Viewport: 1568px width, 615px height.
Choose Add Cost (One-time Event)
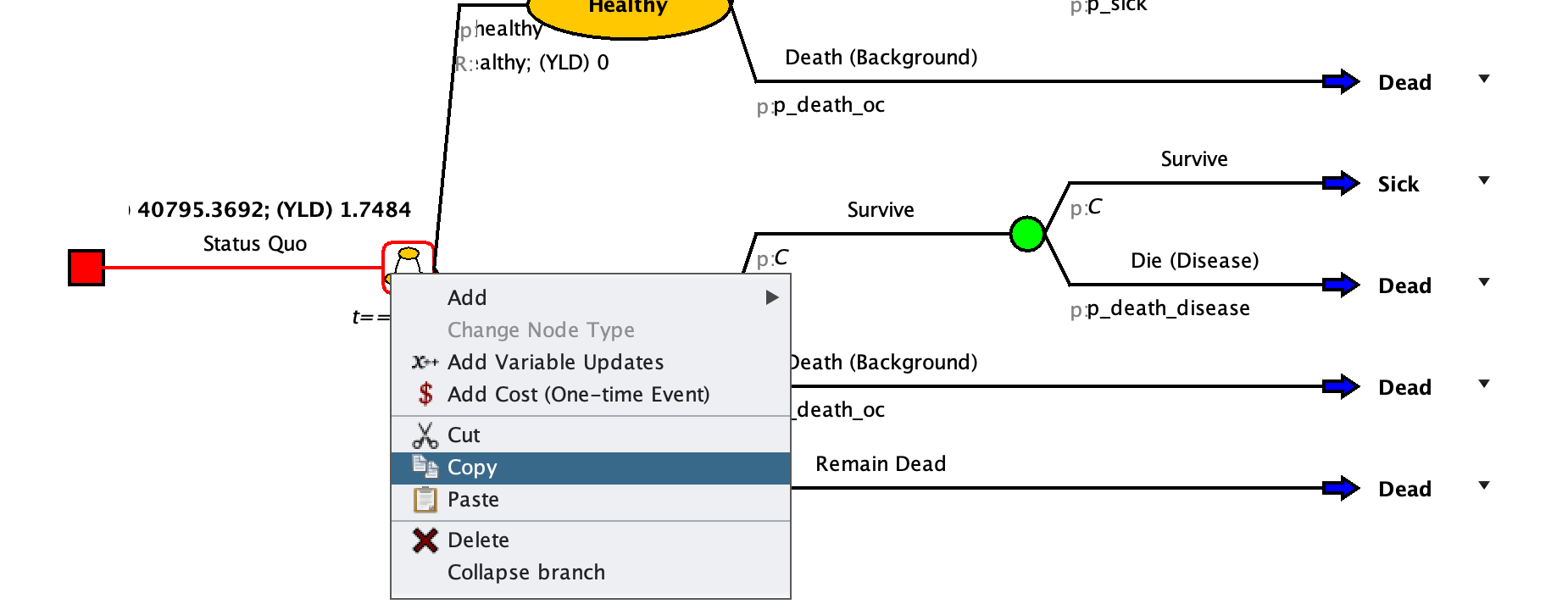pyautogui.click(x=578, y=395)
